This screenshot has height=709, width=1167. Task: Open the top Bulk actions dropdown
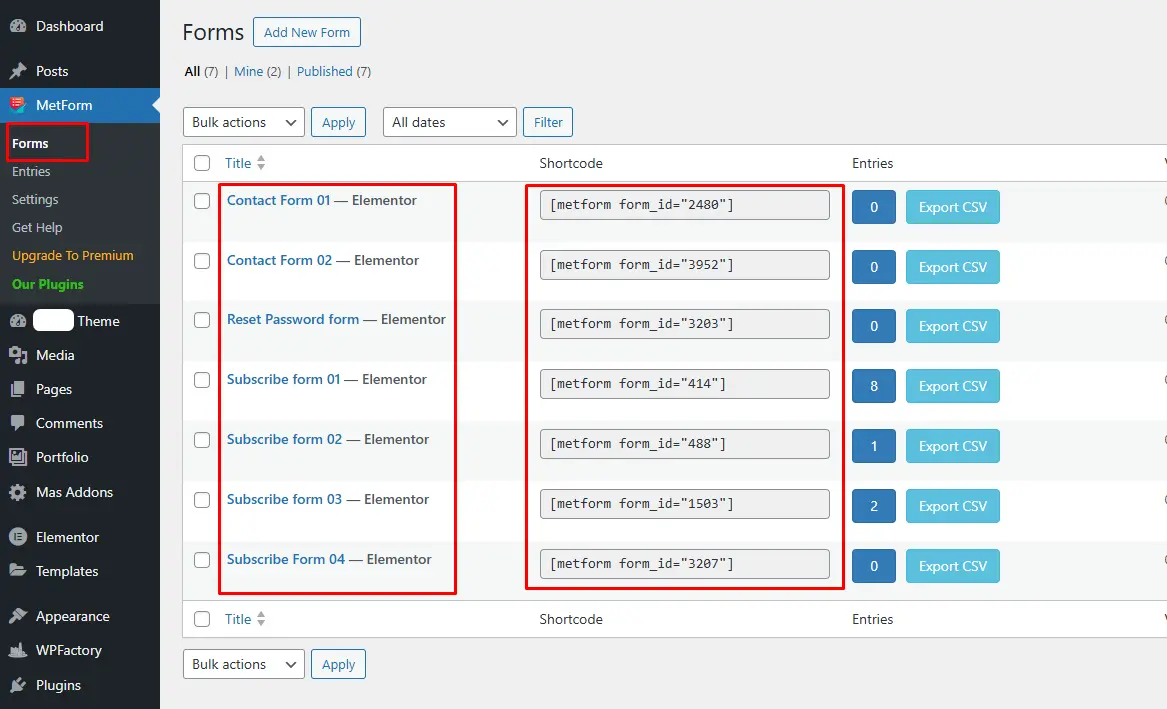(x=243, y=122)
